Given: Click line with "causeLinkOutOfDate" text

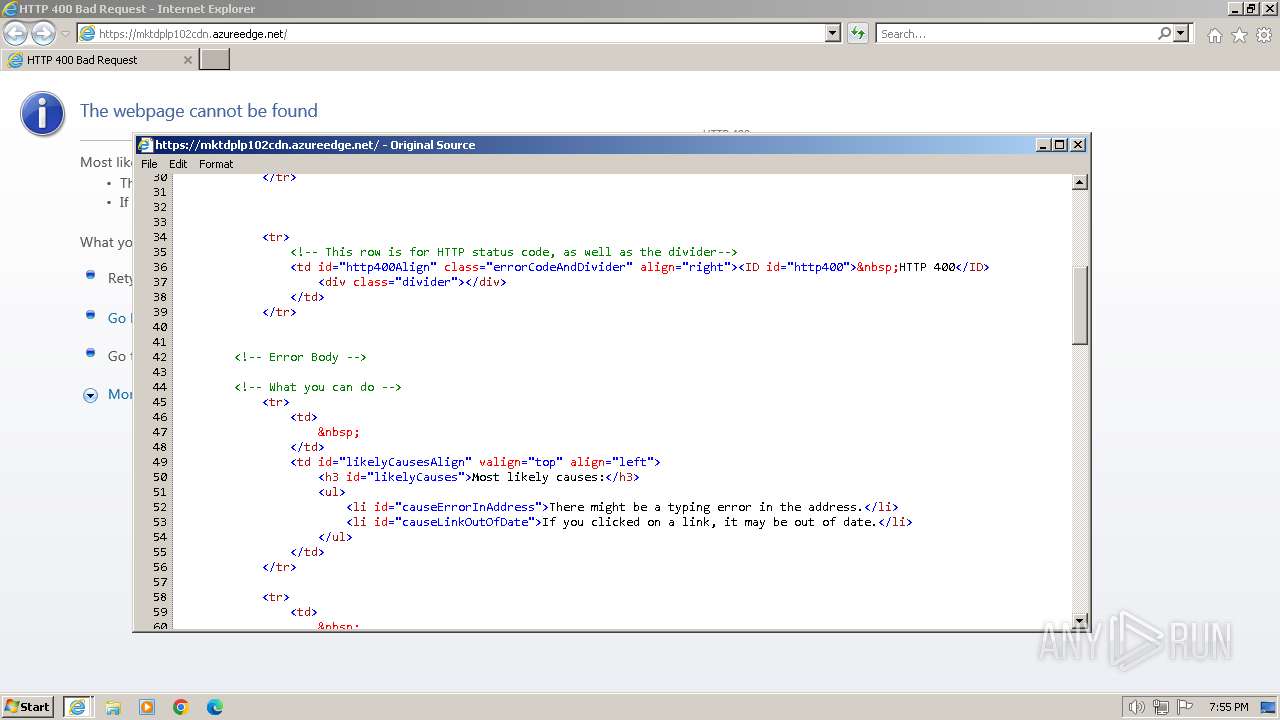Looking at the screenshot, I should (x=629, y=522).
